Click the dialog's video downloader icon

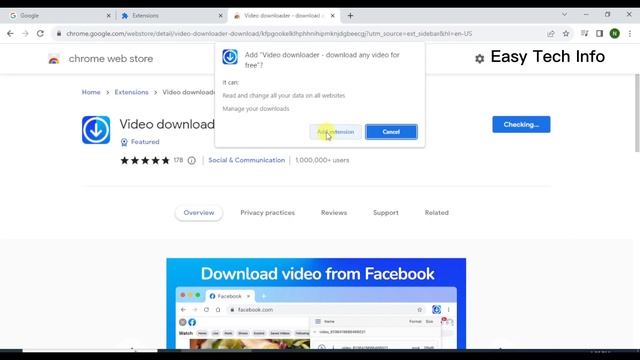pyautogui.click(x=230, y=57)
